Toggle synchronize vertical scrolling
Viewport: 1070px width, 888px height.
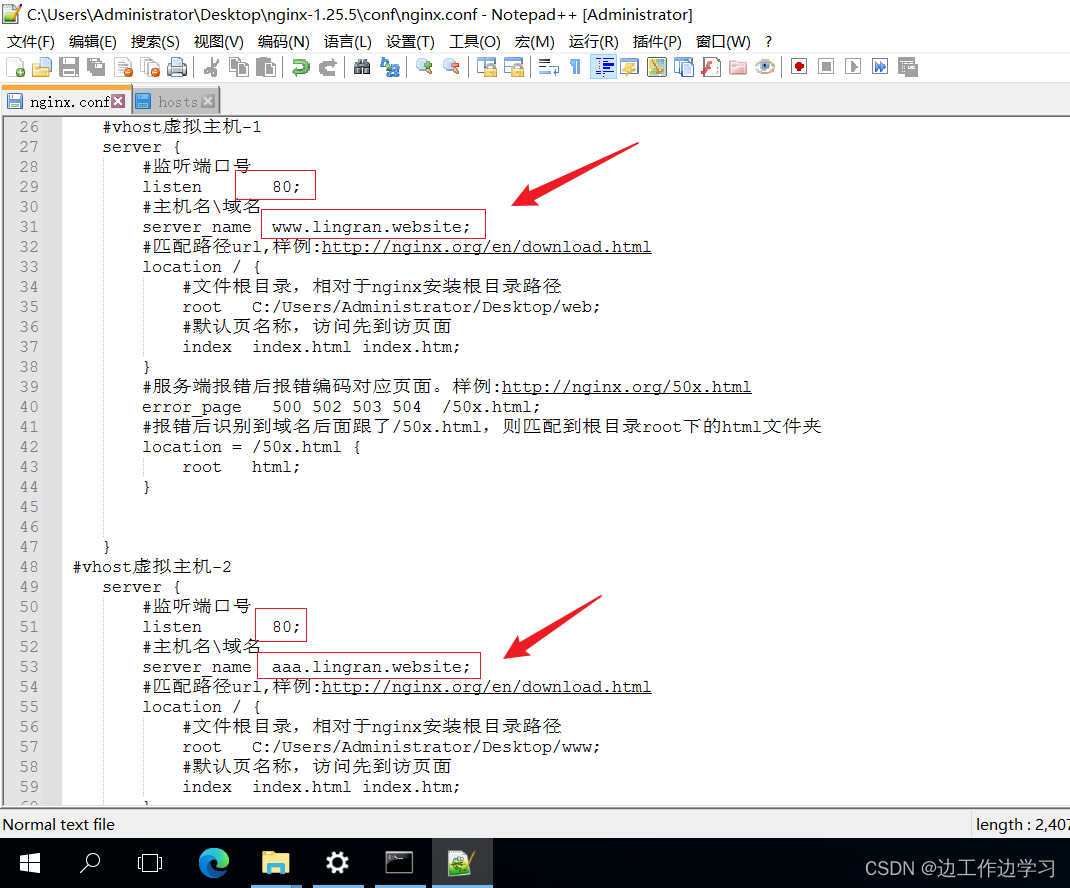coord(487,67)
